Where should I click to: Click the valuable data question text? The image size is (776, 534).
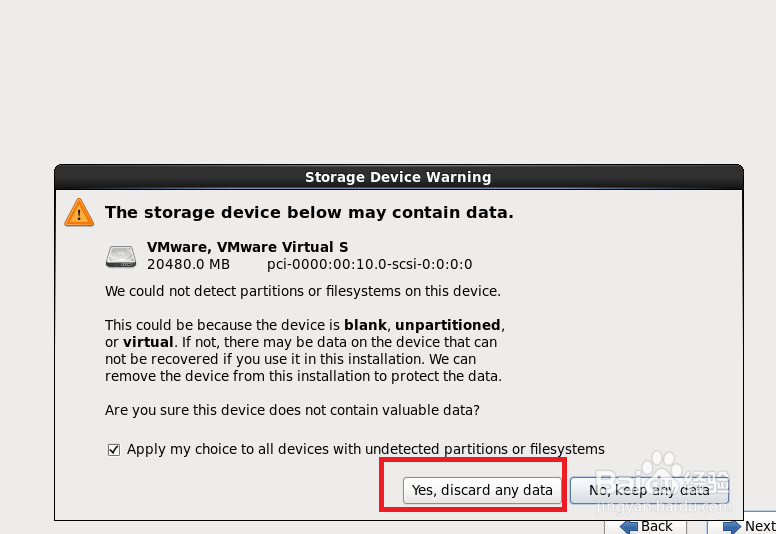point(292,410)
